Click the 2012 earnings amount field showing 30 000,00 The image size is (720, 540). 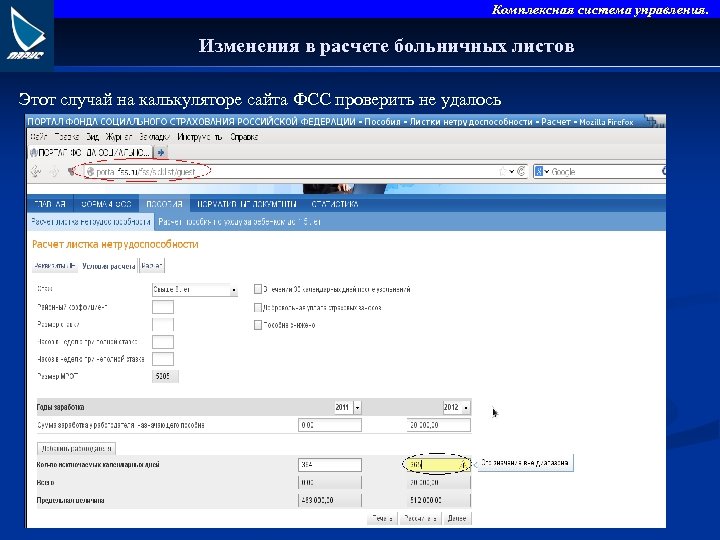coord(439,425)
